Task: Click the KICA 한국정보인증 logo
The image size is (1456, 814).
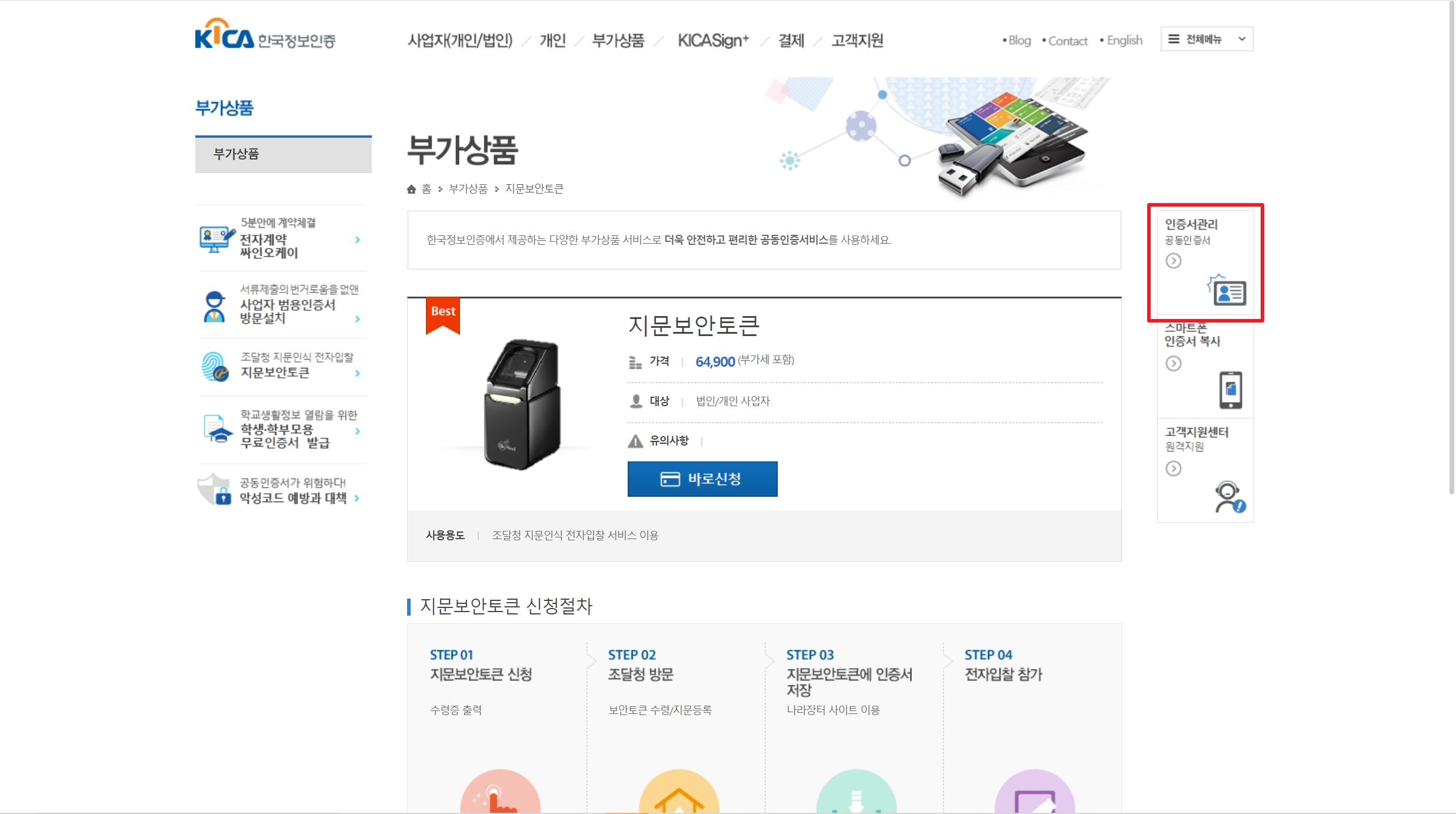Action: click(265, 34)
